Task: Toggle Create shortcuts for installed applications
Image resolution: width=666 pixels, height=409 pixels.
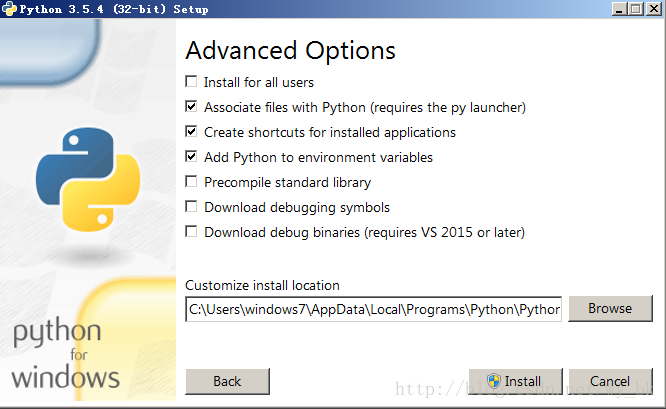Action: tap(191, 132)
